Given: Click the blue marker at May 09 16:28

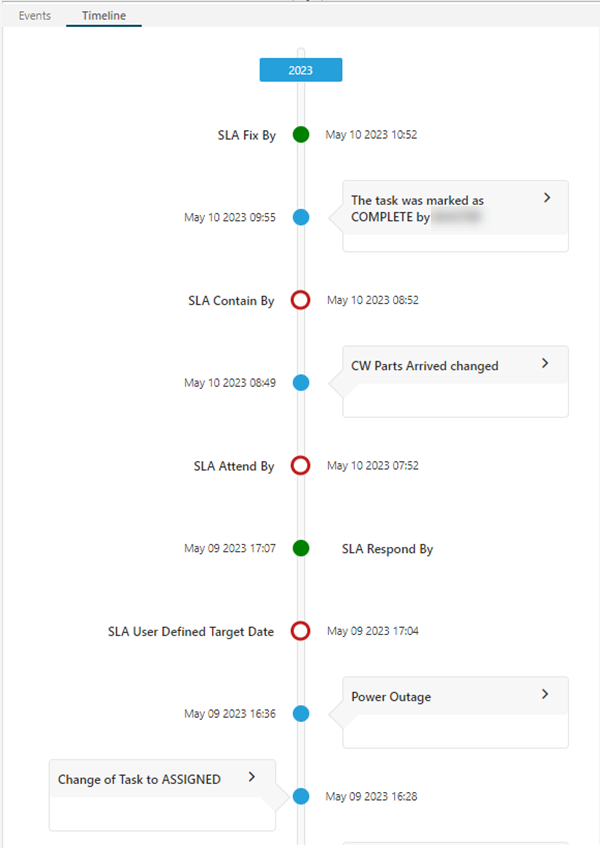Looking at the screenshot, I should (301, 797).
